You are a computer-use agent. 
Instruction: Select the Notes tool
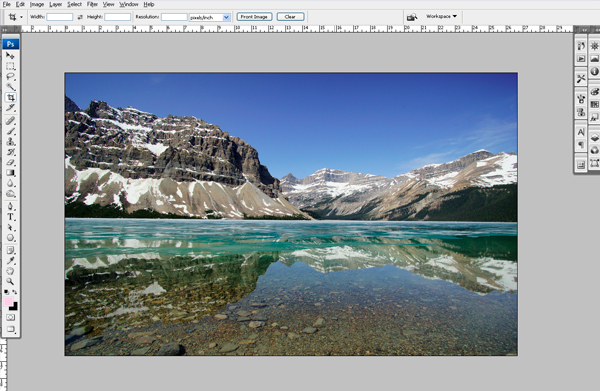10,251
